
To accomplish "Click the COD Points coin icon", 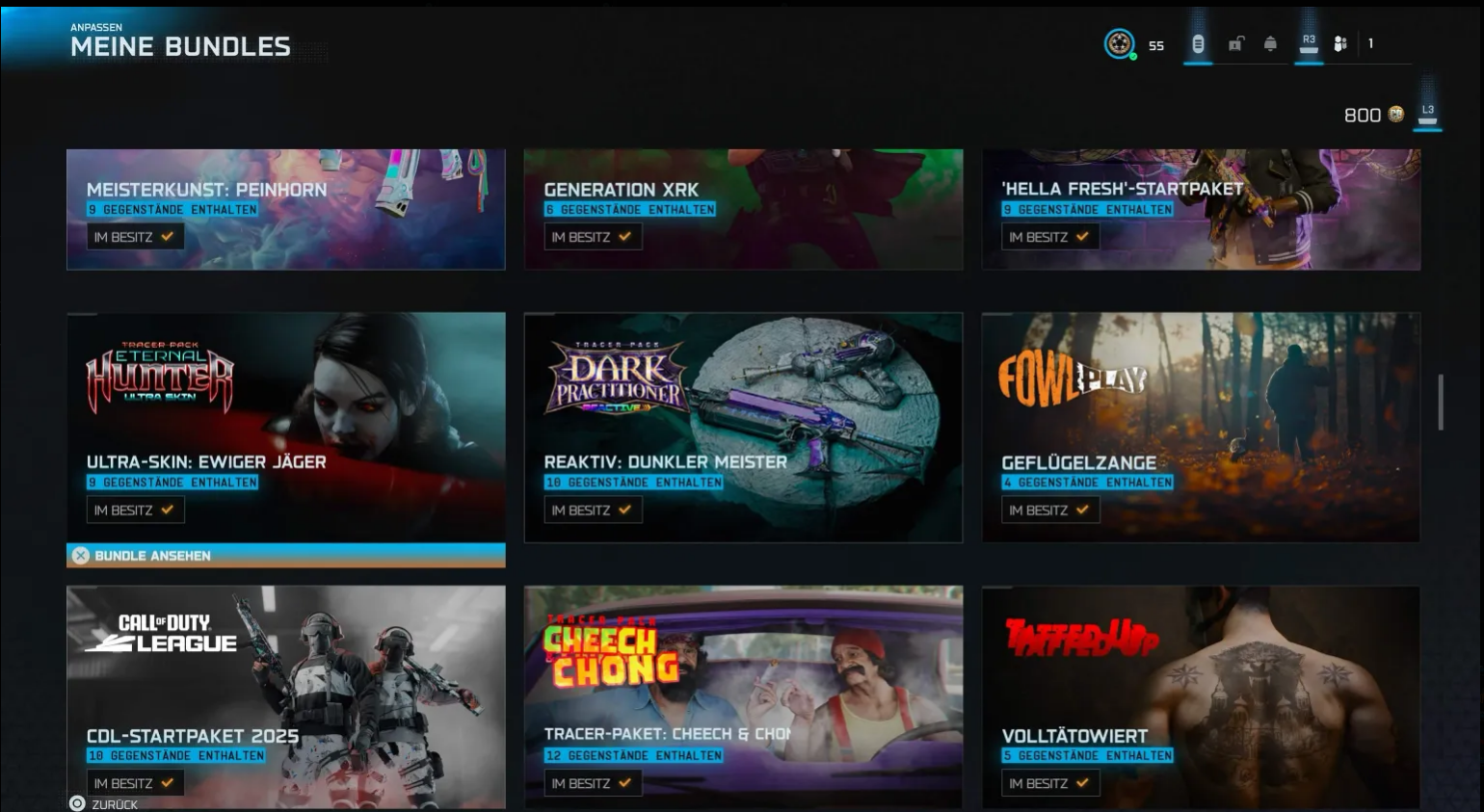I will coord(1396,114).
